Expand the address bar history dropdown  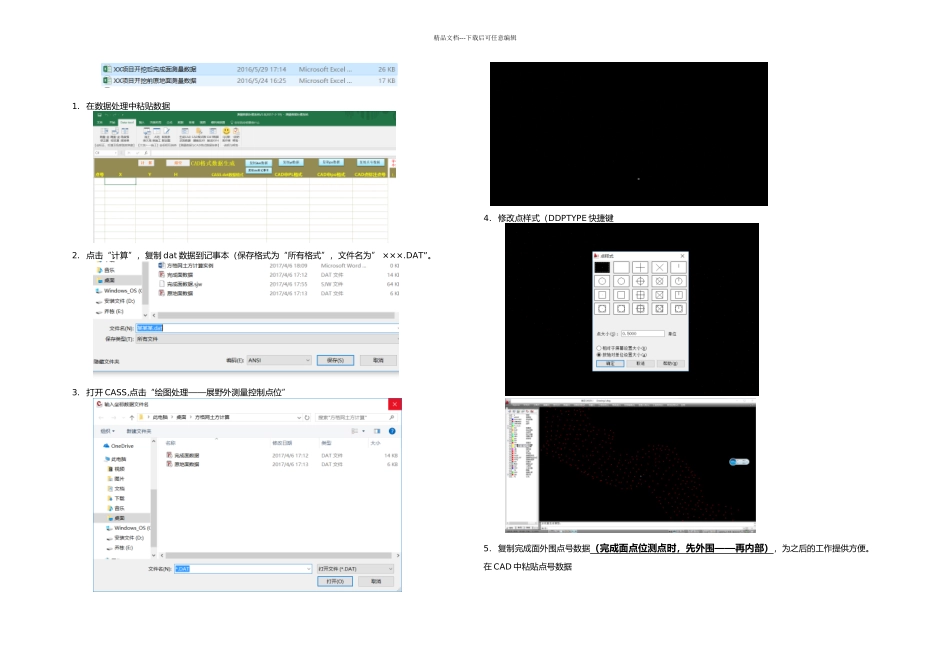point(299,418)
